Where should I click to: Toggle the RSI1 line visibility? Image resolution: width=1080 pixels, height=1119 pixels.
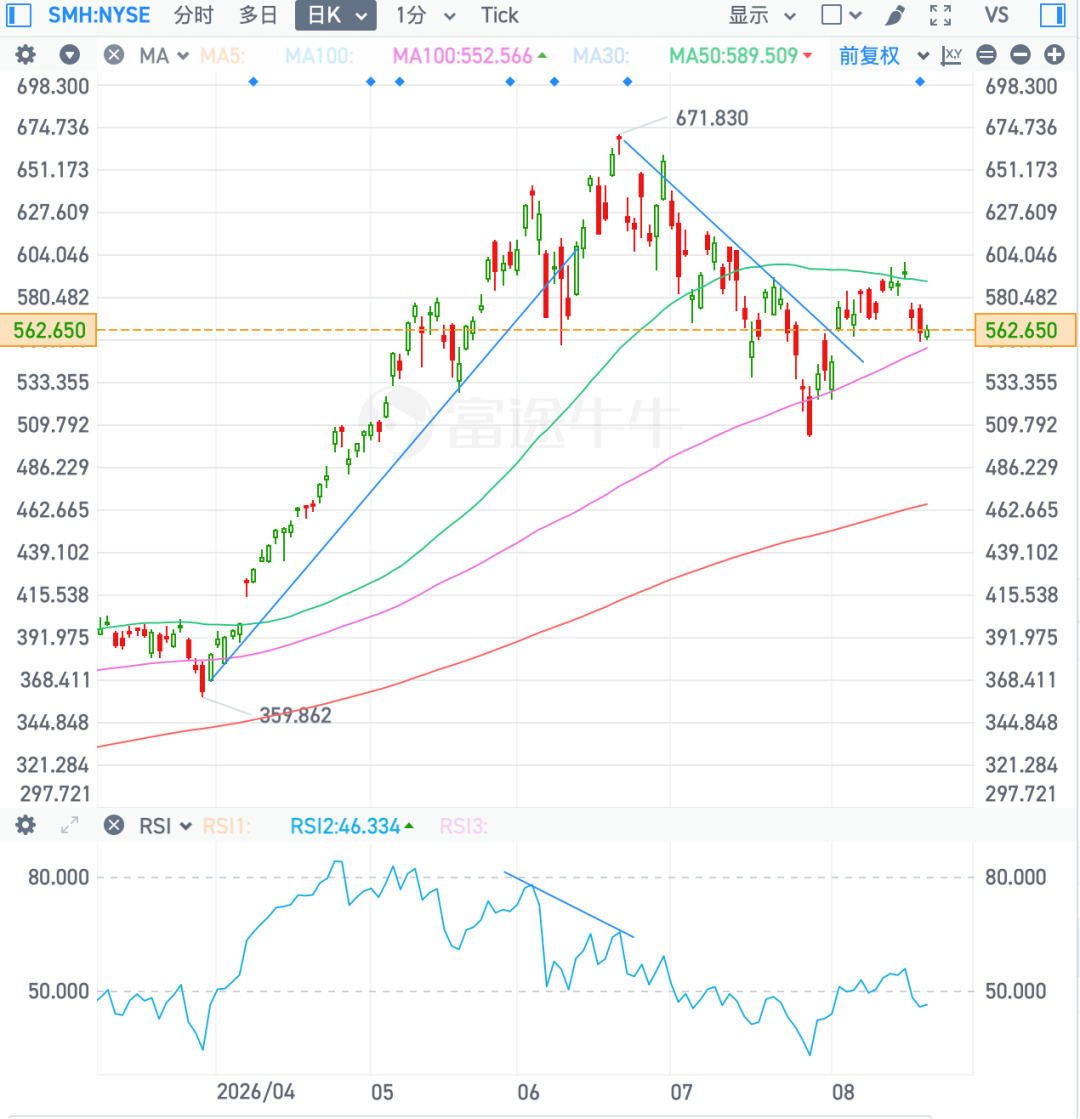(x=226, y=826)
